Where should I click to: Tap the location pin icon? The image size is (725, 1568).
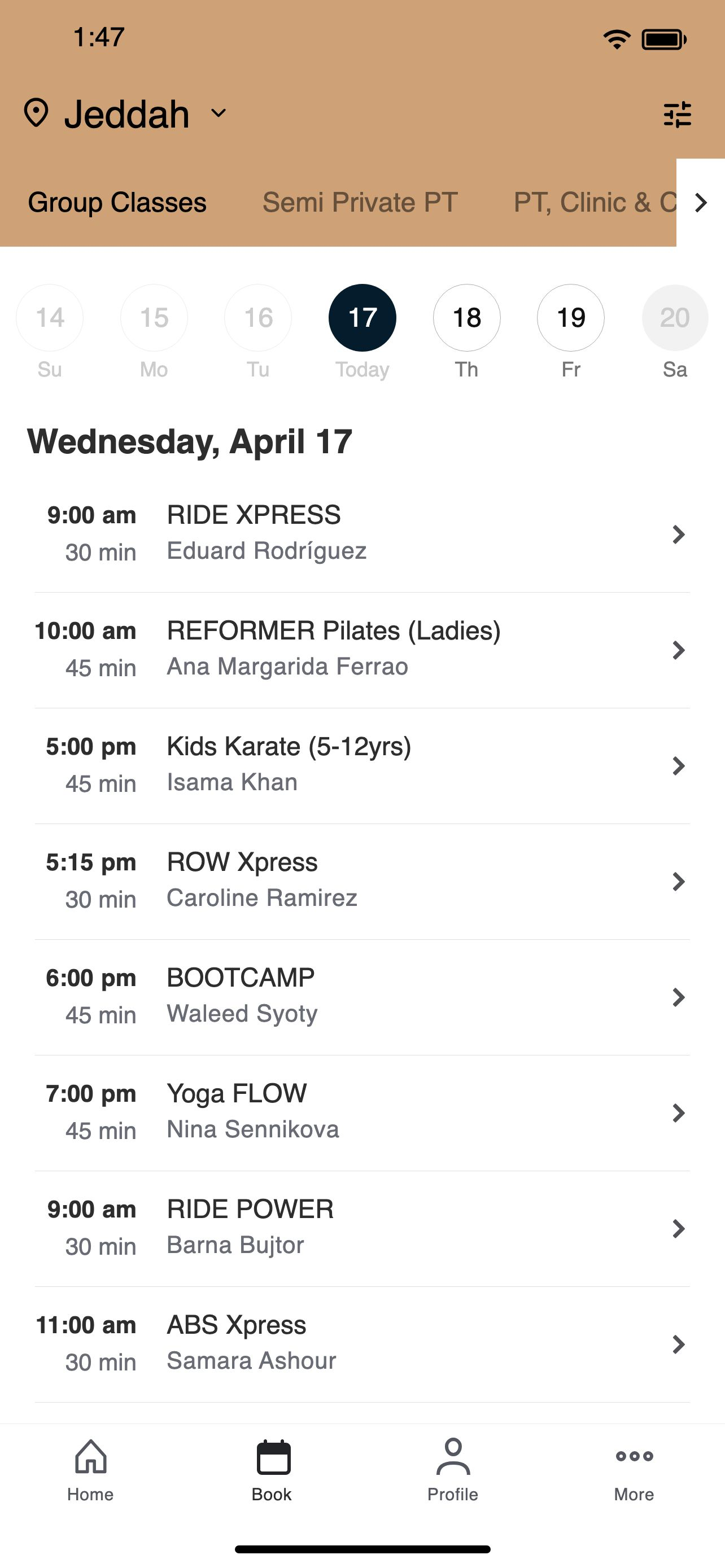point(36,113)
